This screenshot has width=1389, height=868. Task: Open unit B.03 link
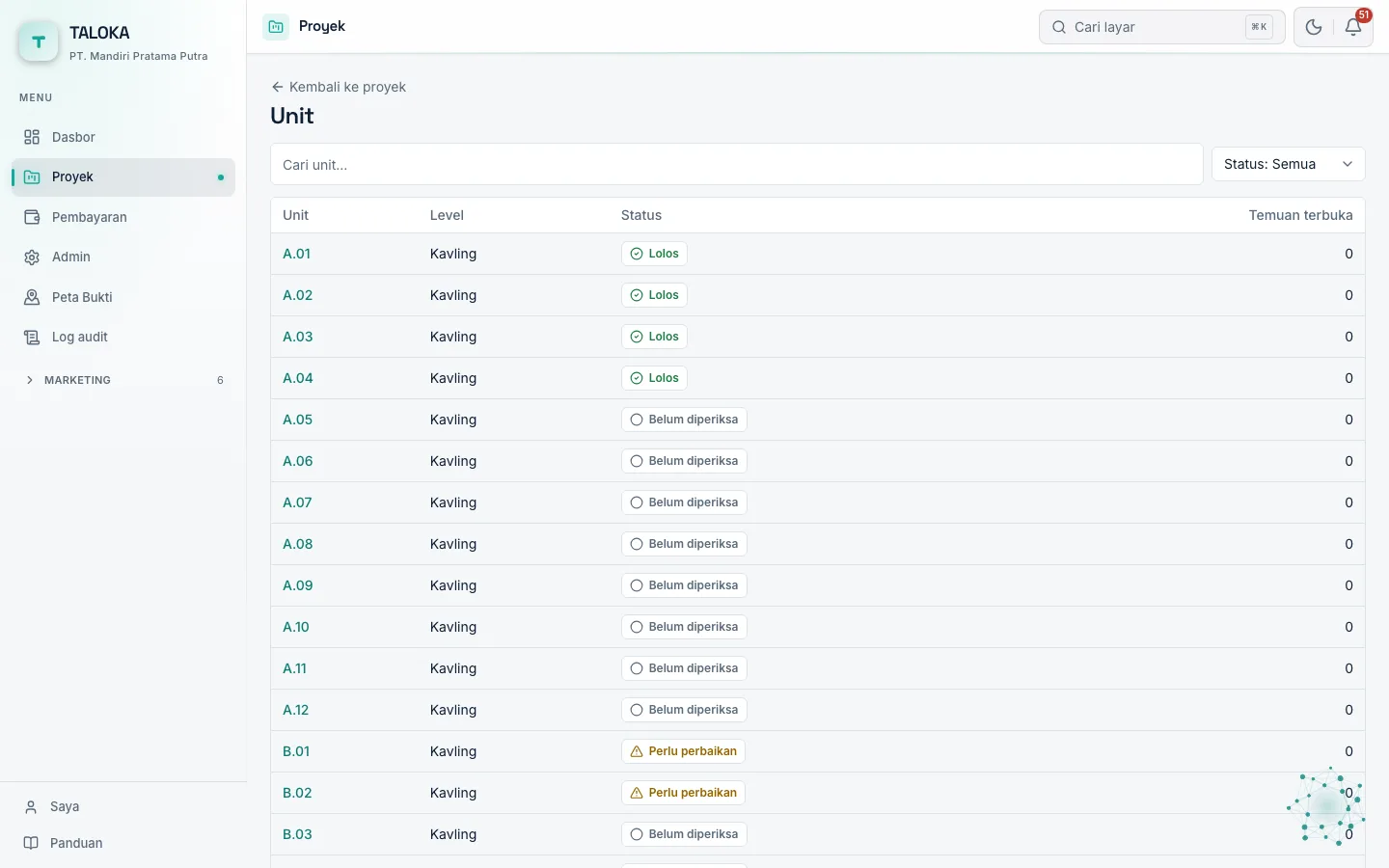pyautogui.click(x=297, y=834)
